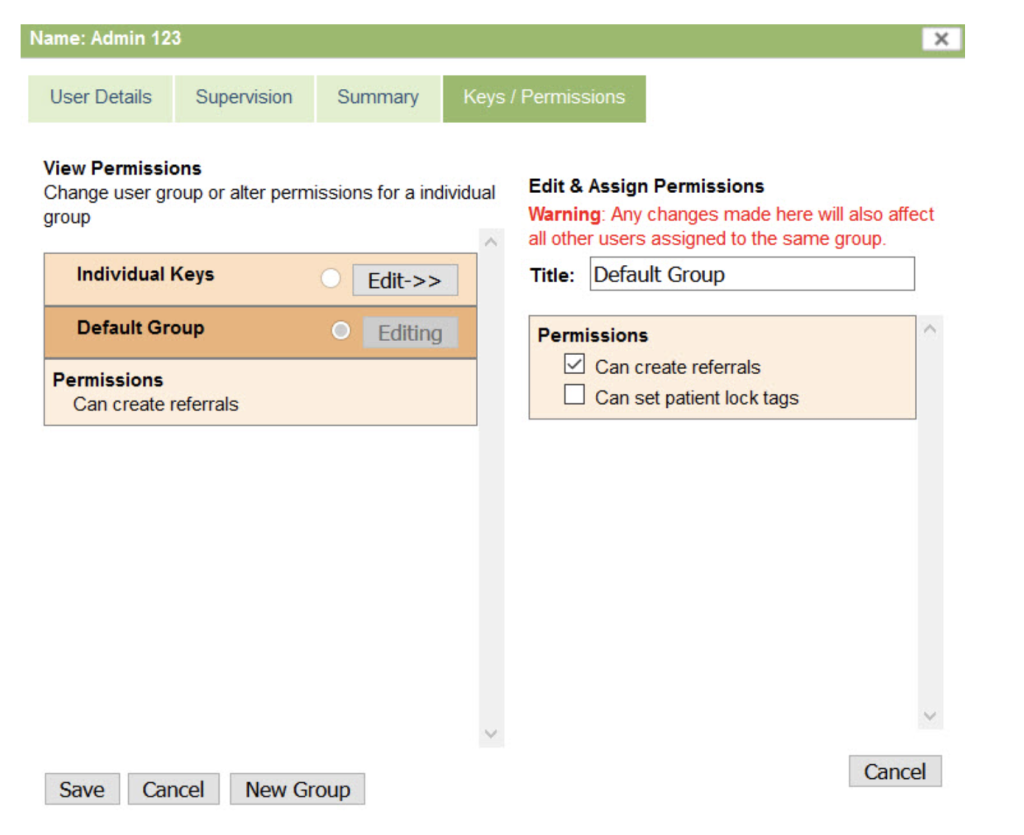The width and height of the screenshot is (1024, 835).
Task: Switch to the User Details tab
Action: click(x=101, y=98)
